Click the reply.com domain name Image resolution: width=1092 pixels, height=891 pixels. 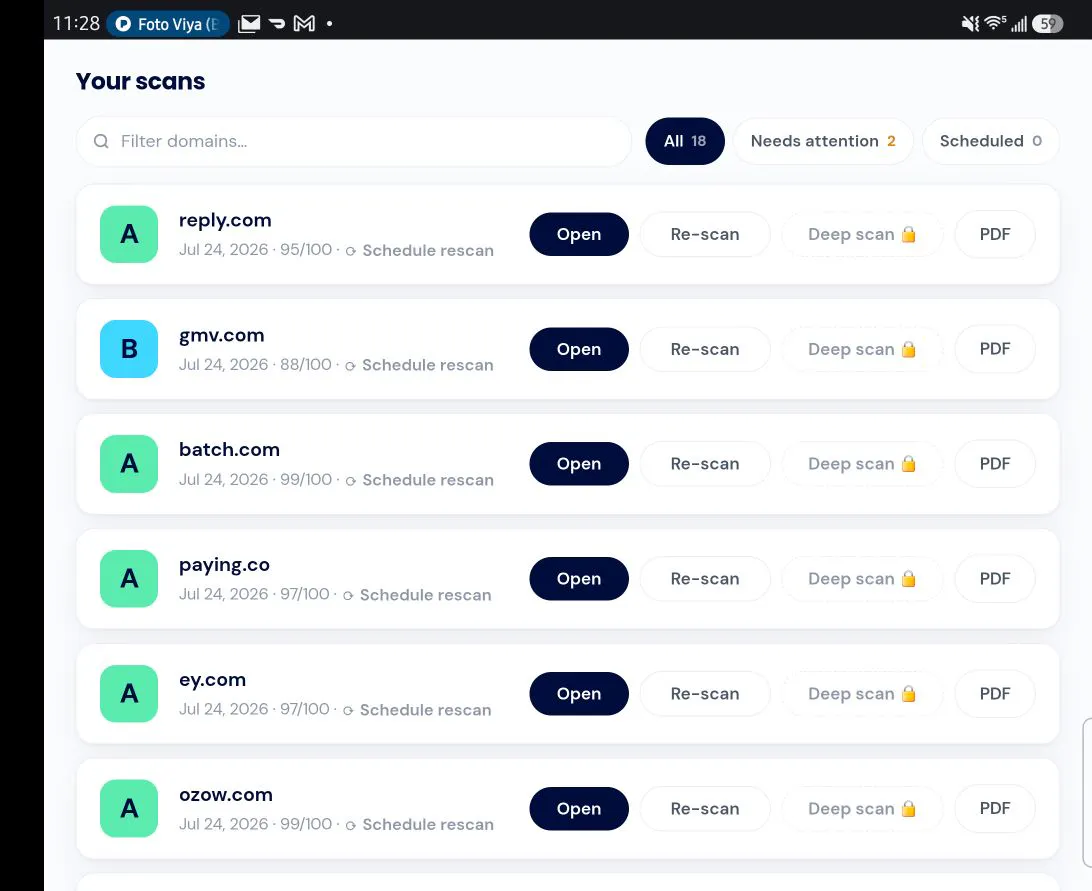coord(225,221)
